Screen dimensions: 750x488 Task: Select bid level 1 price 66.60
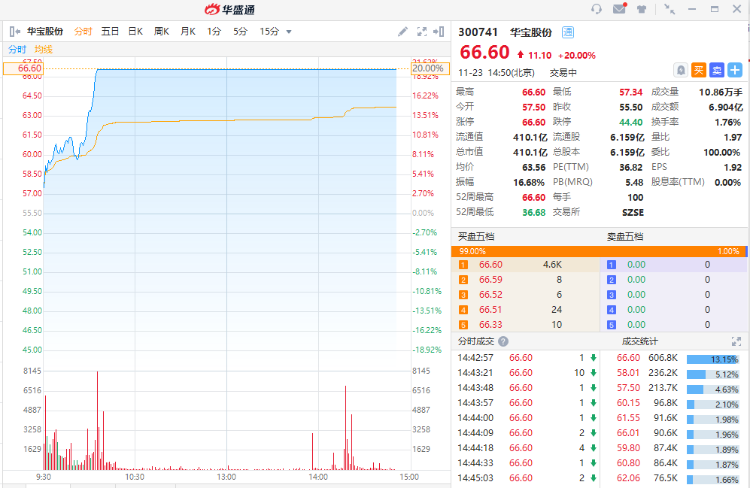point(491,265)
